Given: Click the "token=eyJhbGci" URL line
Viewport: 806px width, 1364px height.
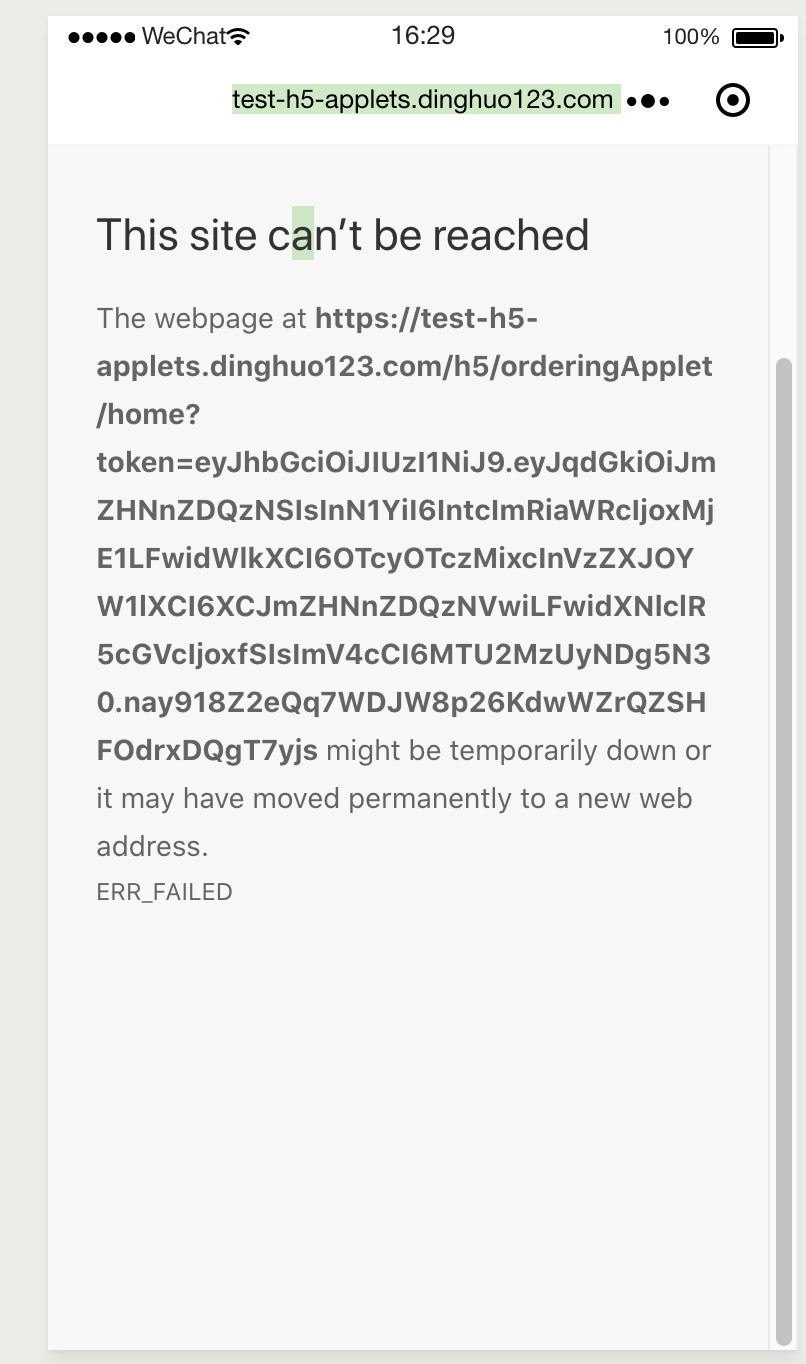Looking at the screenshot, I should pyautogui.click(x=405, y=462).
